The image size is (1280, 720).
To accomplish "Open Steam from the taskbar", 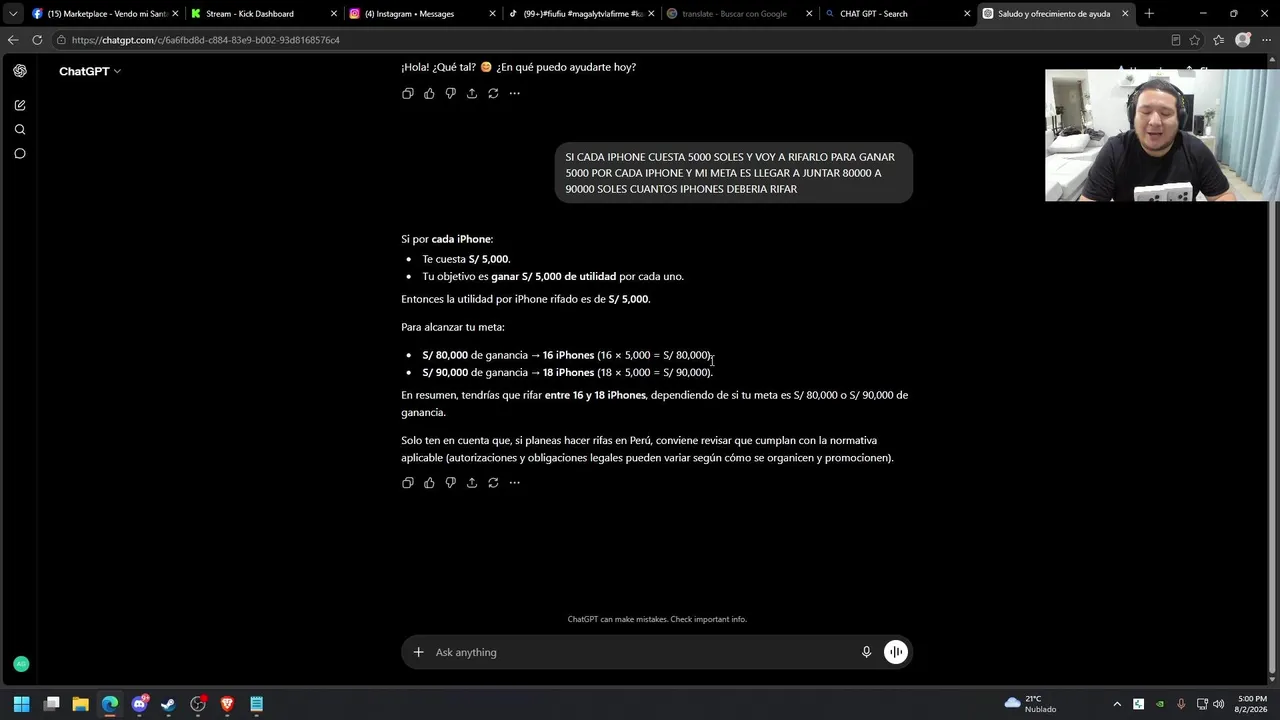I will 168,704.
